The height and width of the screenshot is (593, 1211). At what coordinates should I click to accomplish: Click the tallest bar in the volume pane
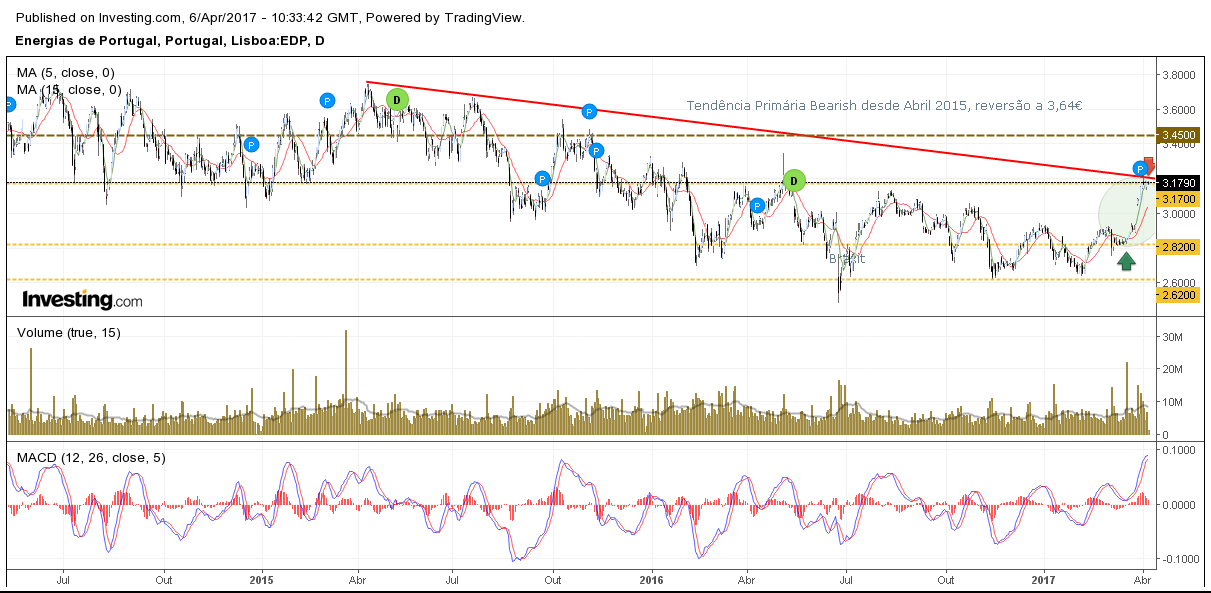click(x=346, y=382)
